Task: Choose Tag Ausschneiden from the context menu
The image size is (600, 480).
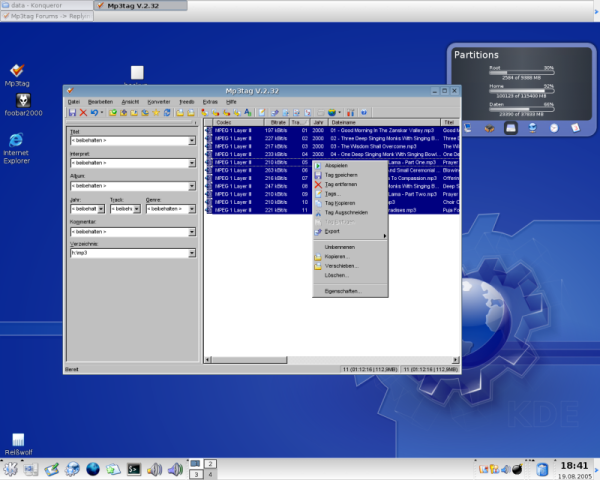Action: tap(350, 212)
